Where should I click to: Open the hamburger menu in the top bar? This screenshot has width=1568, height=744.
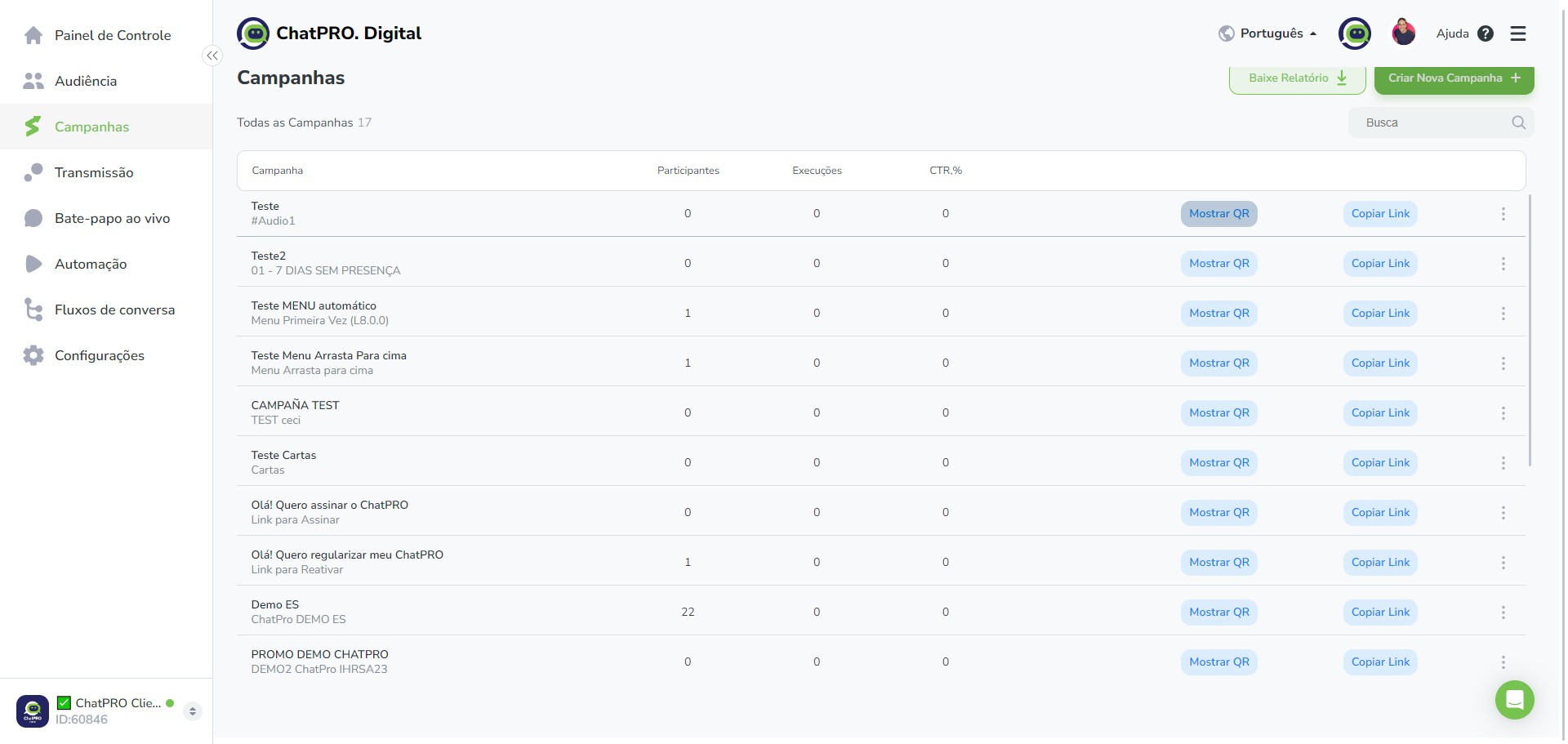click(1518, 33)
